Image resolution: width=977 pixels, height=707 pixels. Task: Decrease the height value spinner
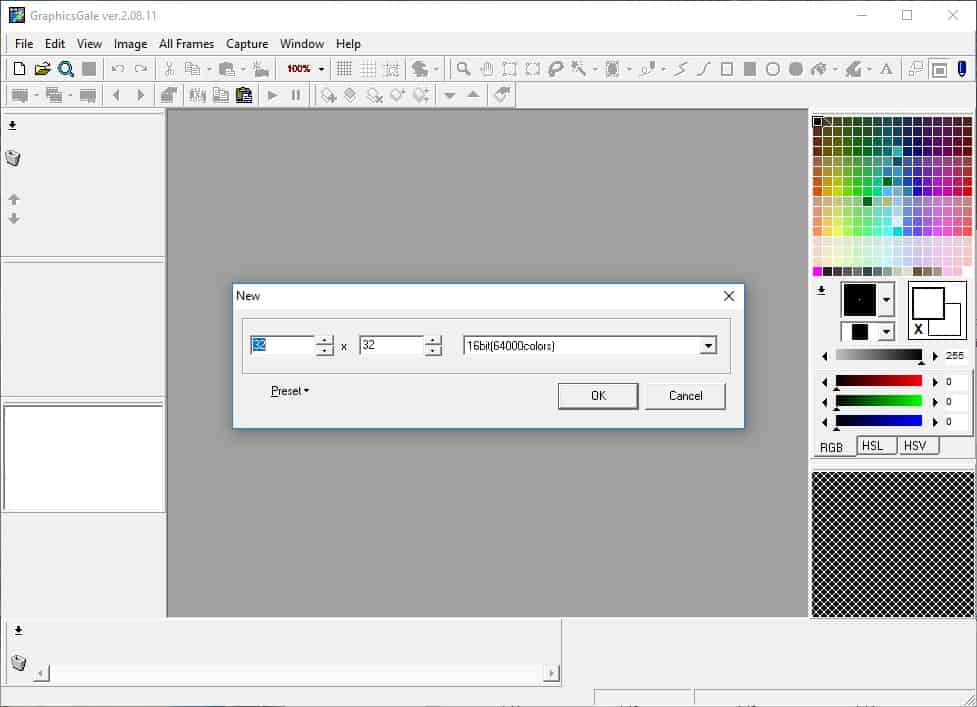[x=433, y=351]
